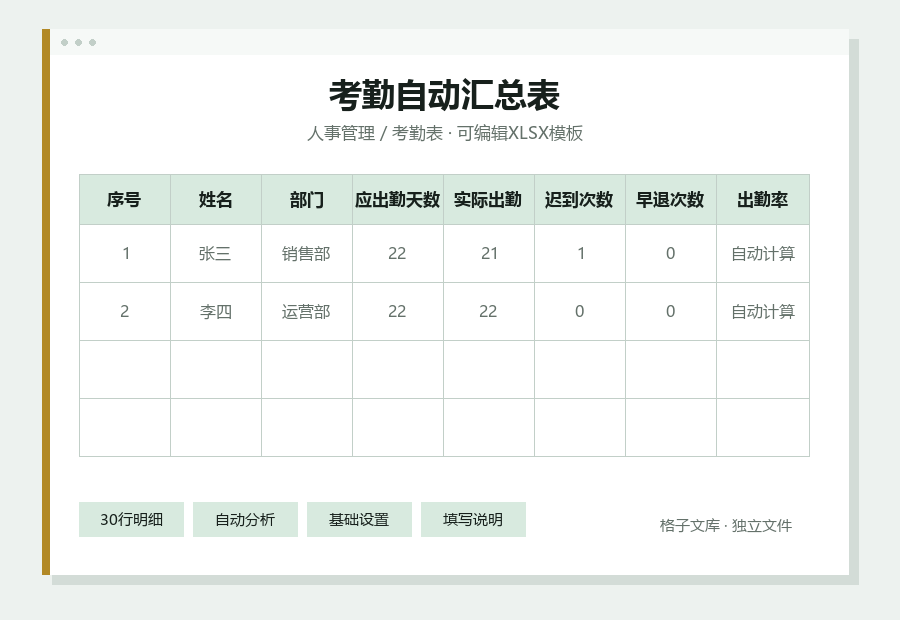Click the 早退次数 column header
This screenshot has width=900, height=620.
click(670, 200)
